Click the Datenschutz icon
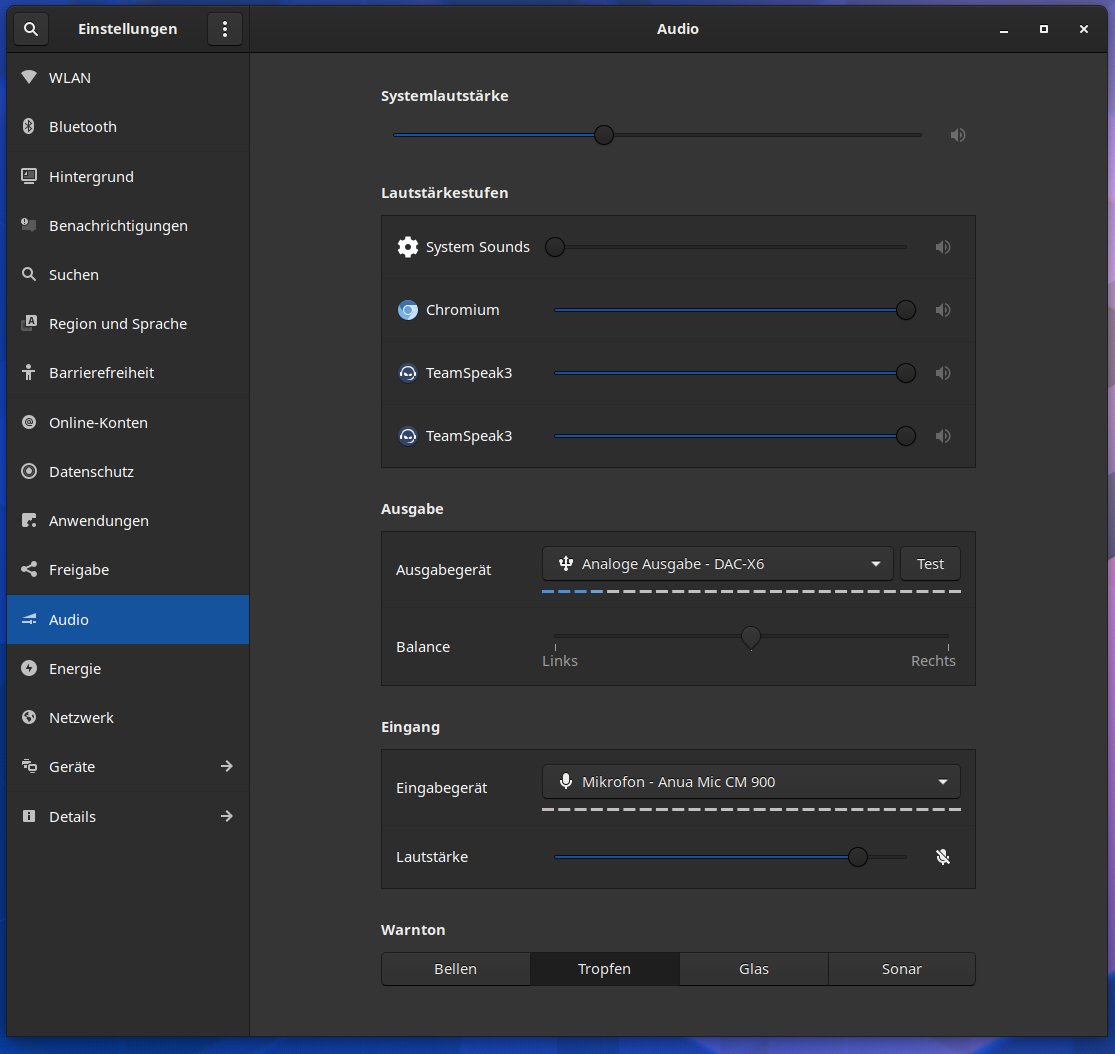1115x1054 pixels. click(28, 471)
